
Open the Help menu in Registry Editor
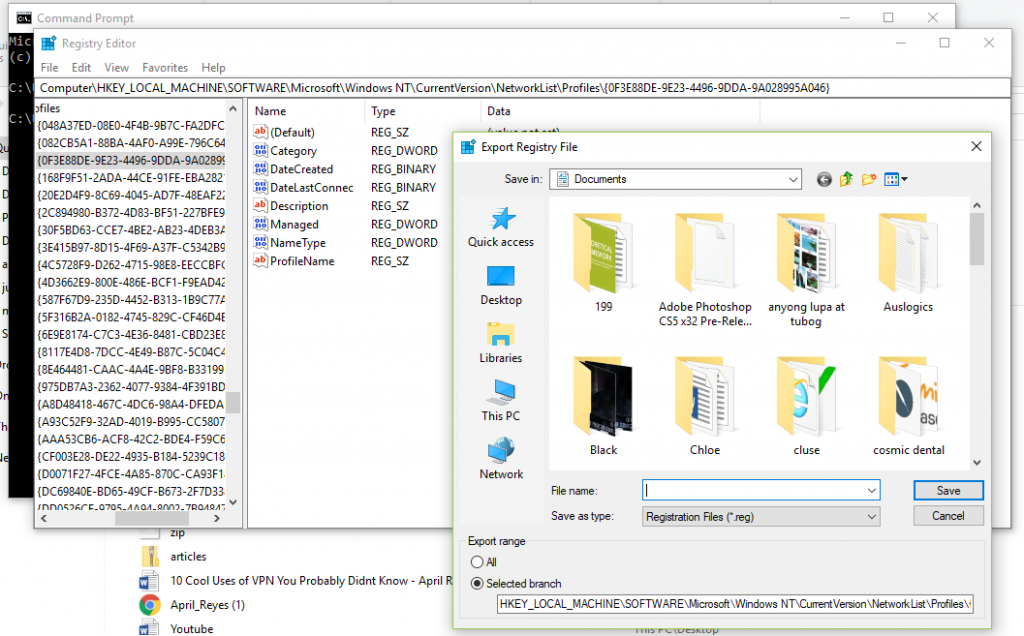213,67
